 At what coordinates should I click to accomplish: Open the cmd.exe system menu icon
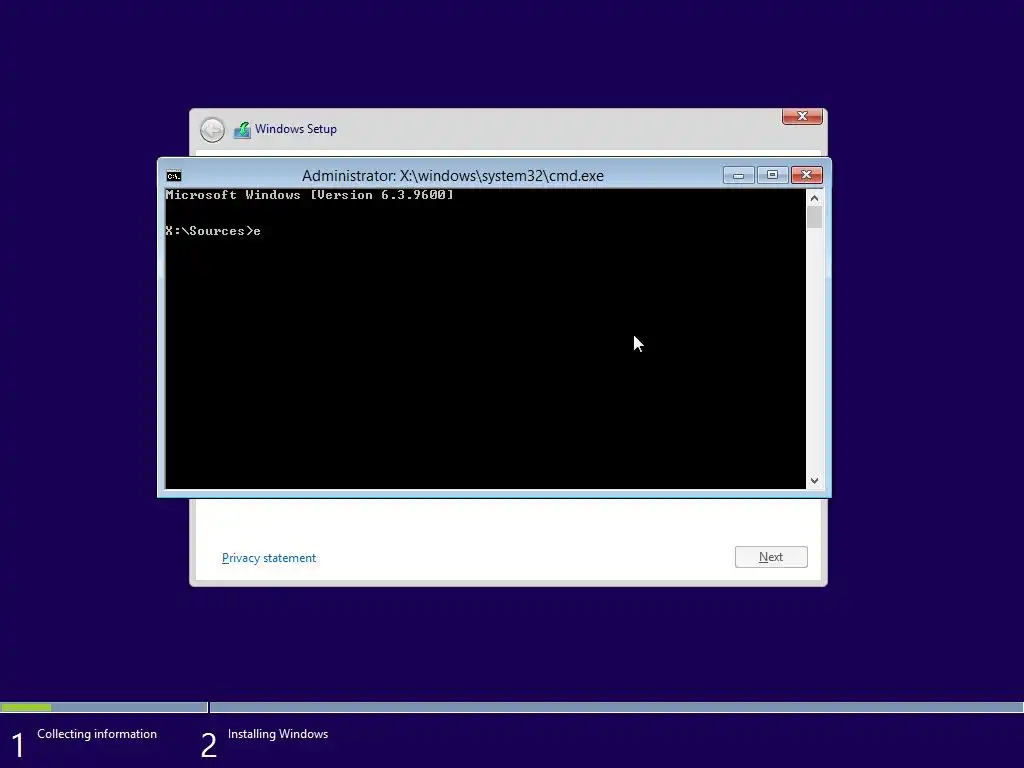(174, 176)
